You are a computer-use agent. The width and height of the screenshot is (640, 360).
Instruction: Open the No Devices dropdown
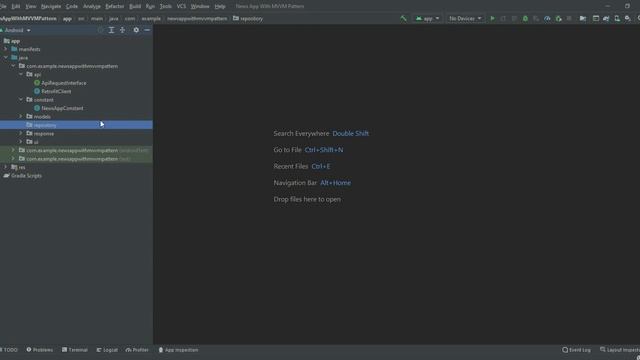click(465, 18)
